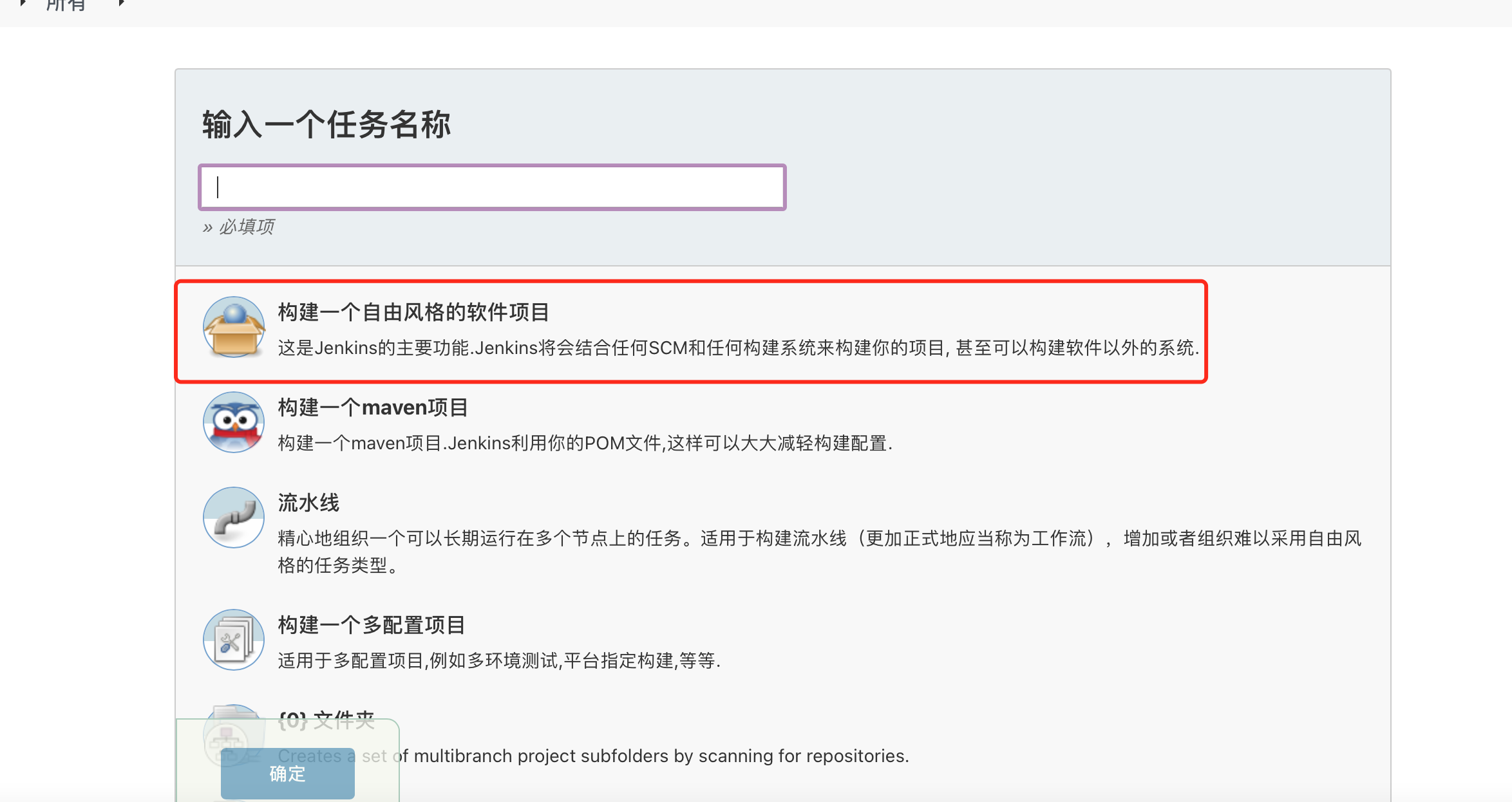Focus the task name input field
The width and height of the screenshot is (1512, 802).
pyautogui.click(x=492, y=187)
